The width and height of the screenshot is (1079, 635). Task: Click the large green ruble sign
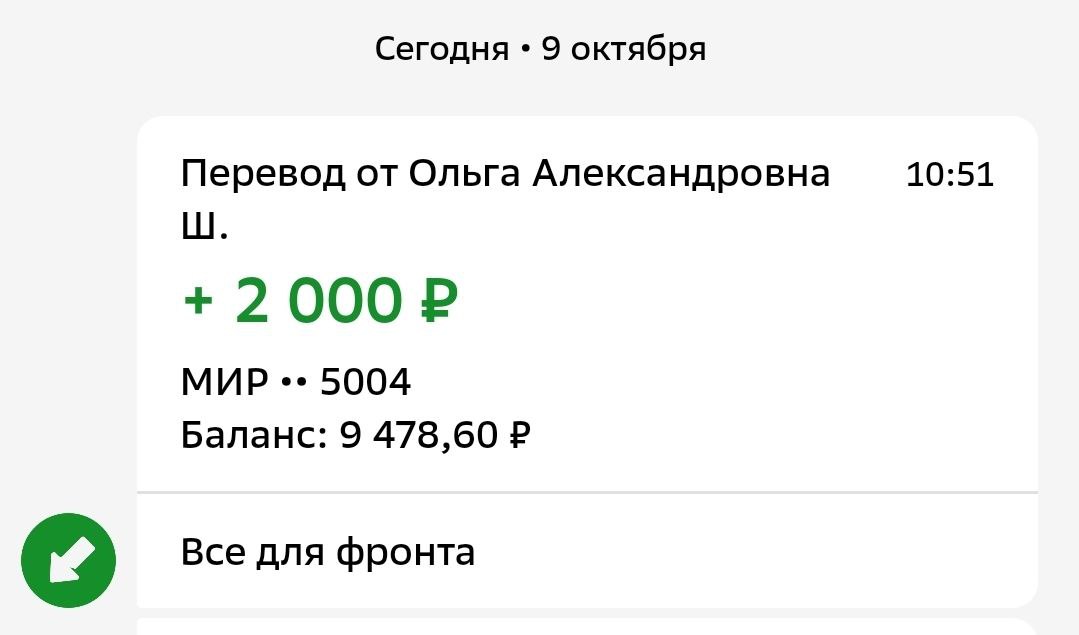pyautogui.click(x=433, y=300)
